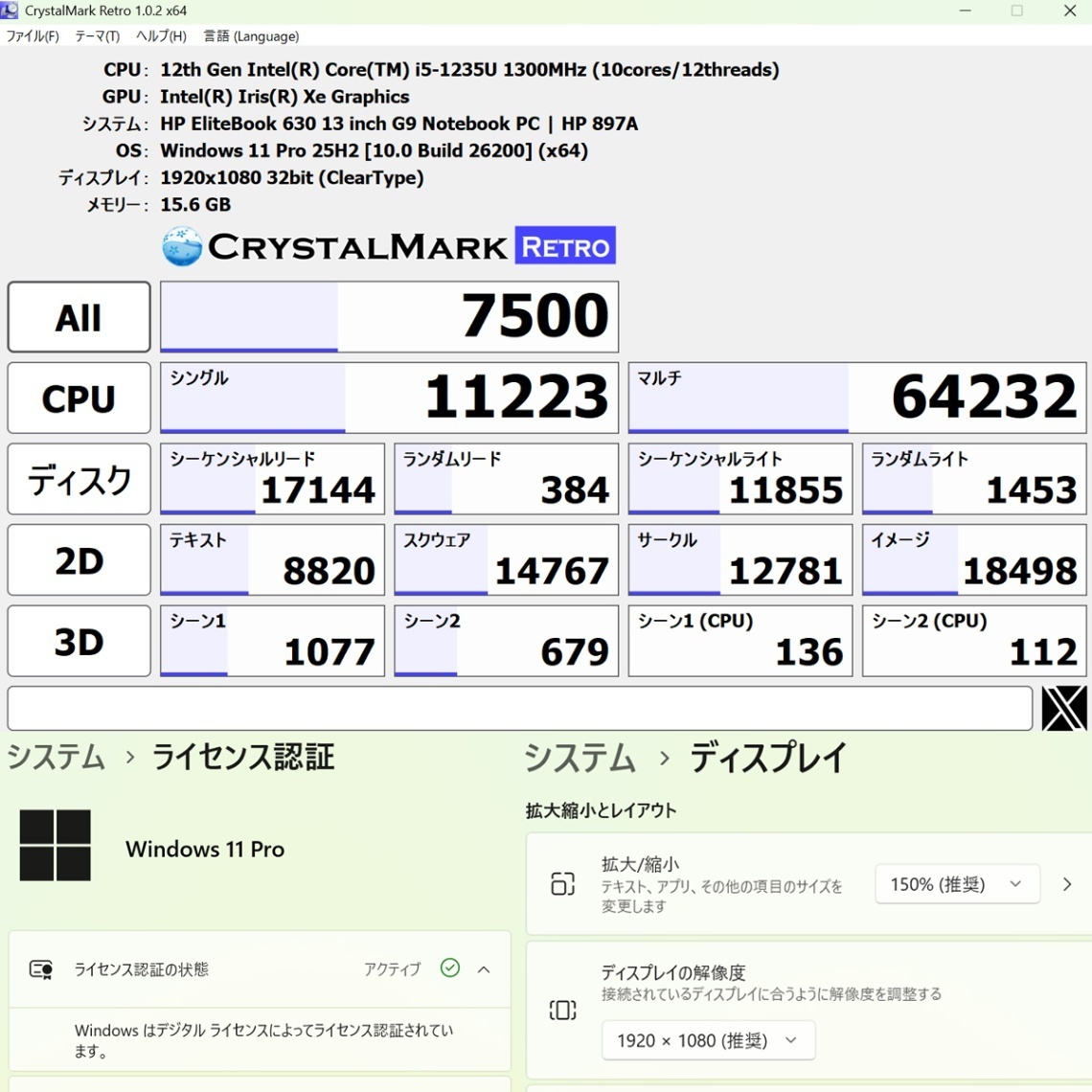This screenshot has width=1092, height=1092.
Task: Click the システム breadcrumb before ライセンス認証
Action: tap(56, 757)
